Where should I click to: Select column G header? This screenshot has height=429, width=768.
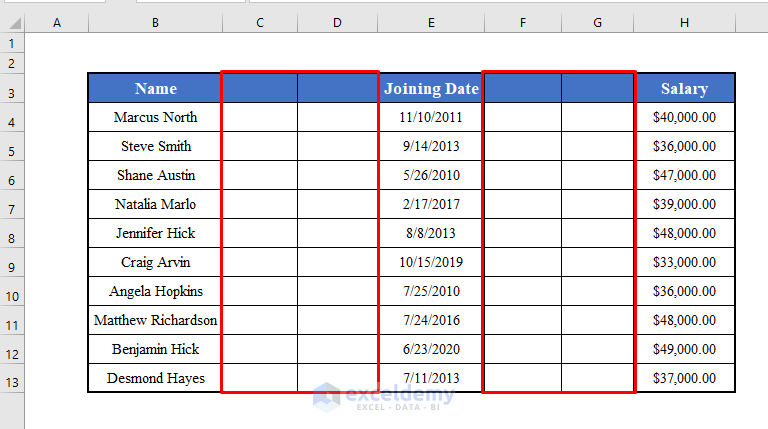tap(597, 23)
